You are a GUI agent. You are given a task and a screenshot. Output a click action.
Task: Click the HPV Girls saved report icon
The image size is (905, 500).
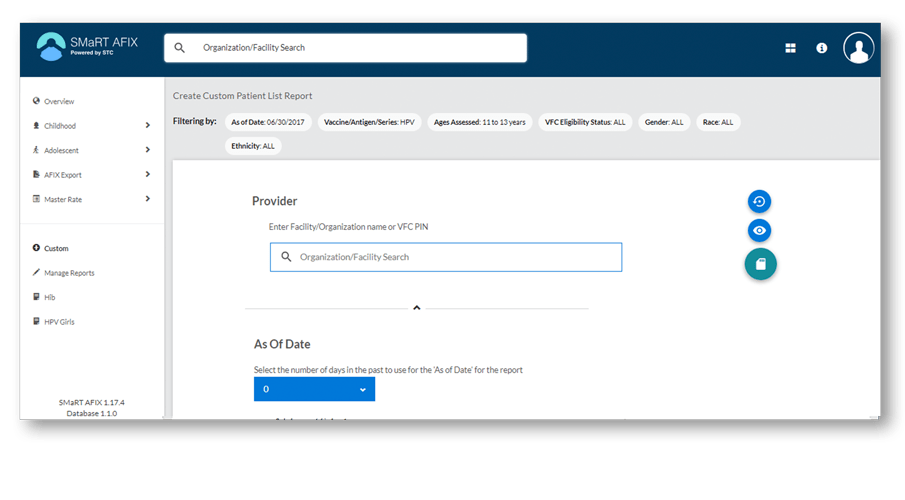tap(36, 321)
